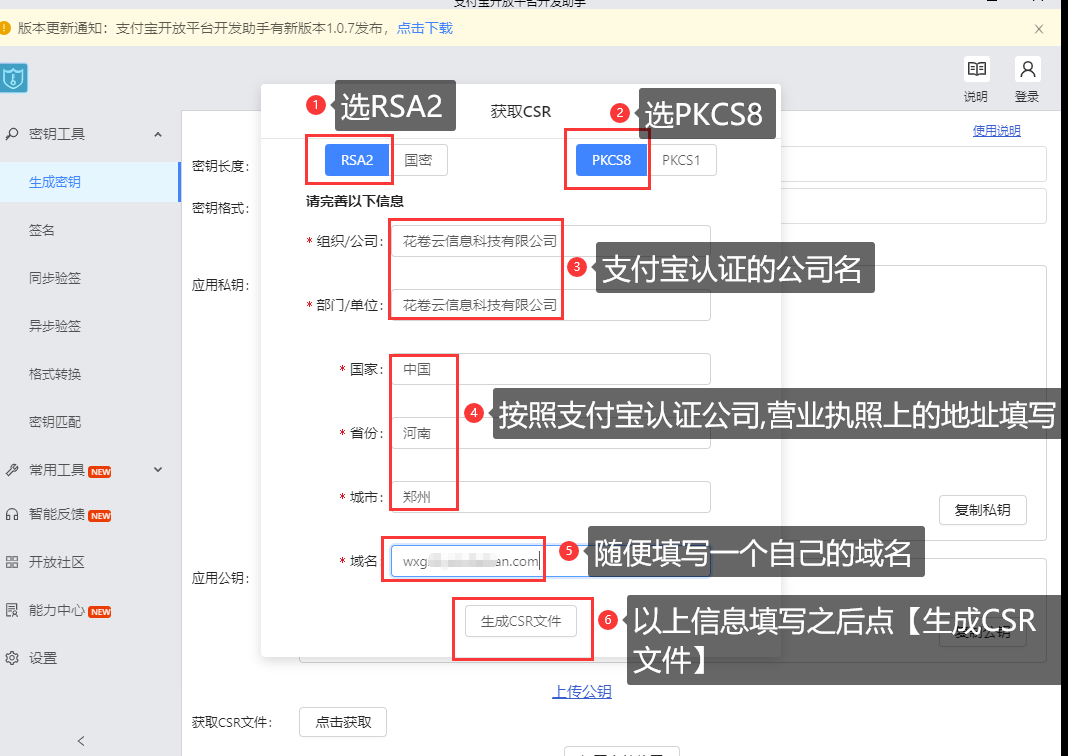Click the 智能反馈 NEW badge
The width and height of the screenshot is (1068, 756).
point(100,516)
